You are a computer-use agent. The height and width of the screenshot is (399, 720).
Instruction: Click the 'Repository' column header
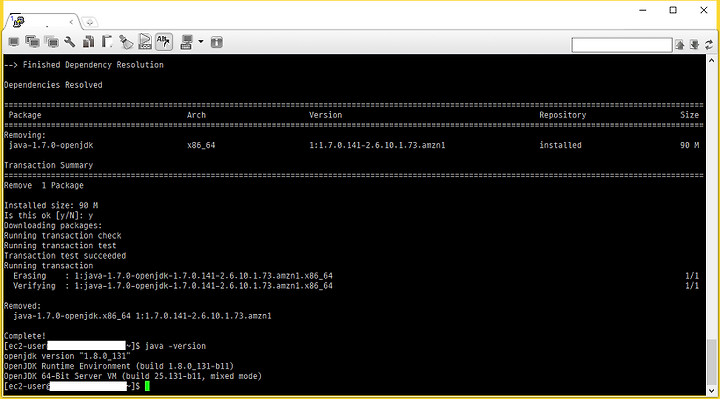click(x=562, y=115)
